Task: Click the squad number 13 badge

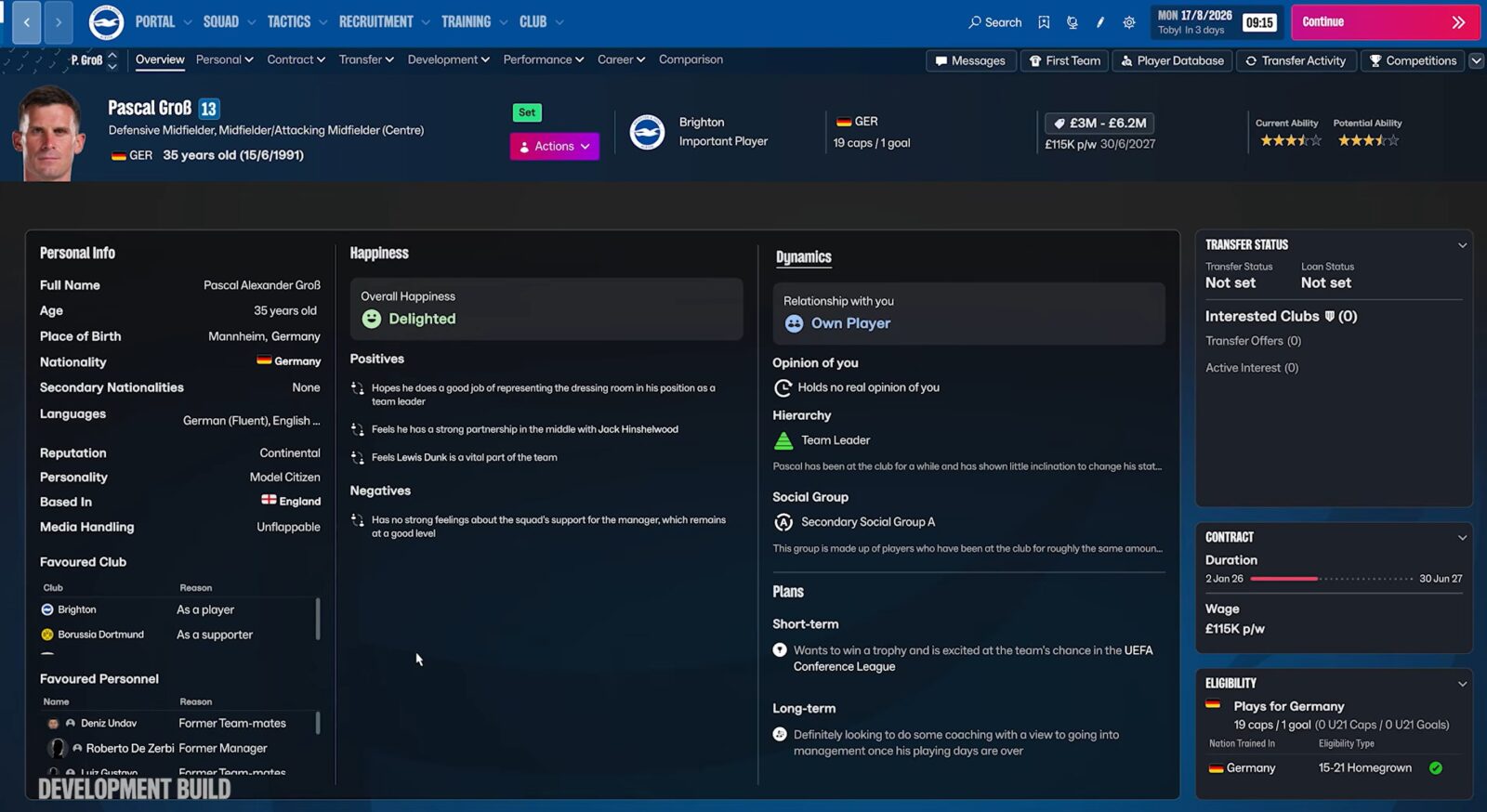Action: coord(209,109)
